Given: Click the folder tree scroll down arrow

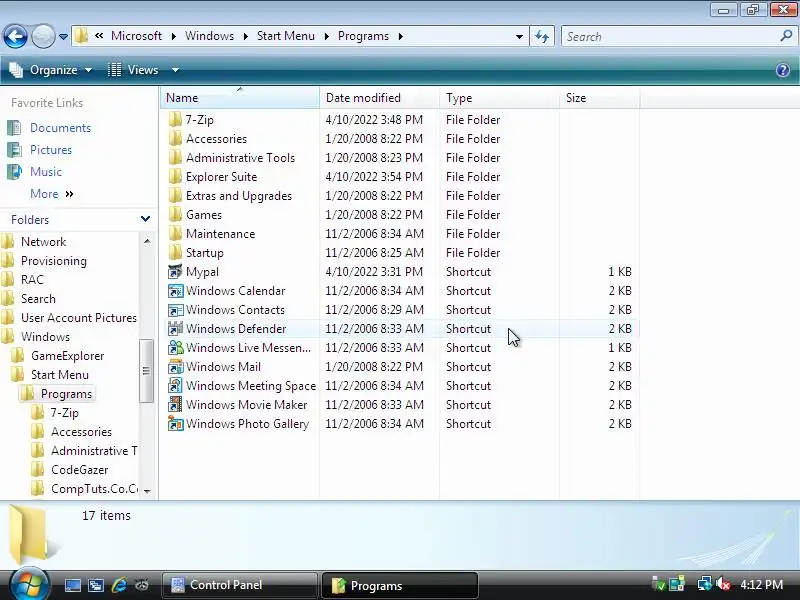Looking at the screenshot, I should 147,491.
